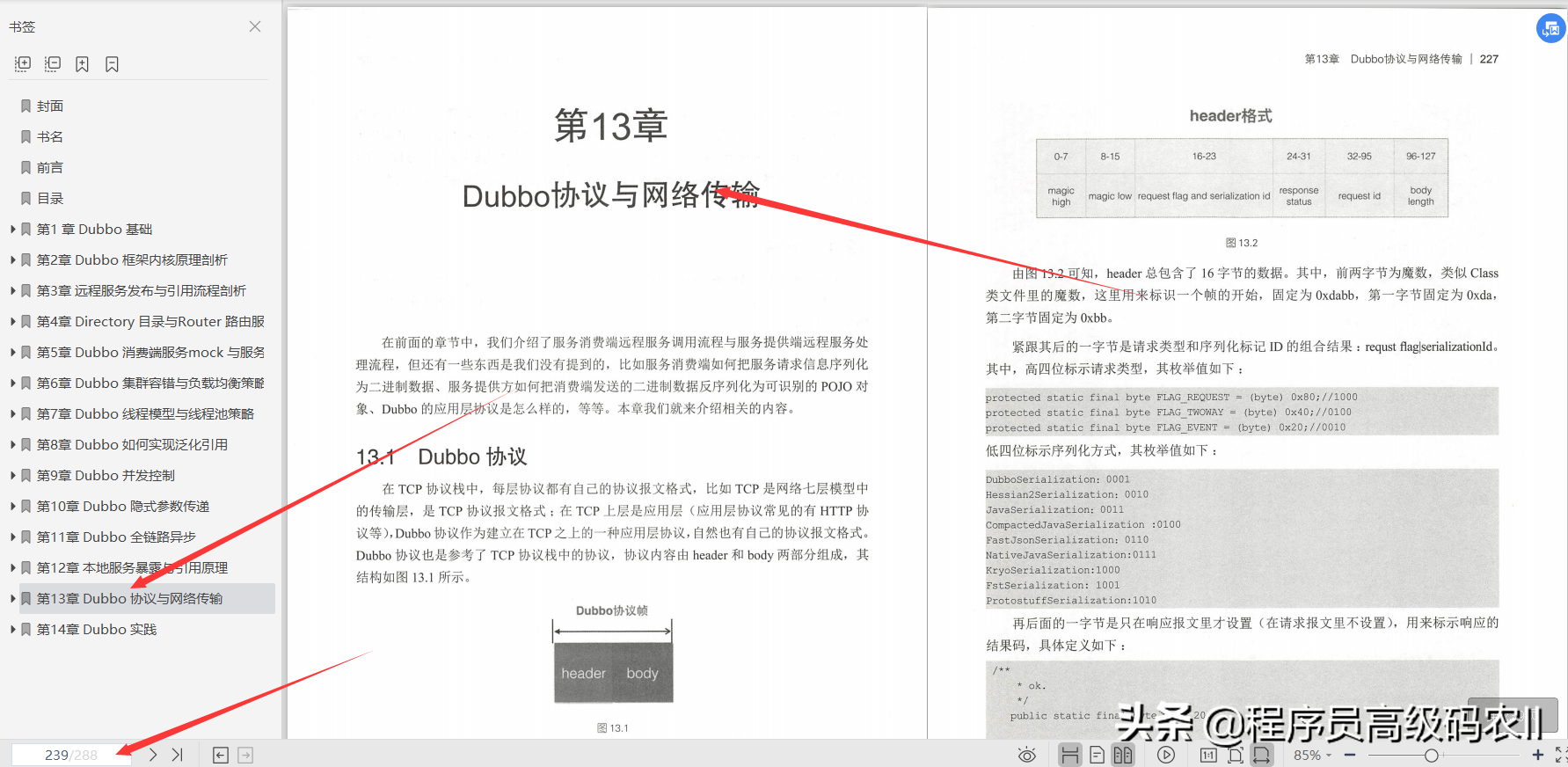1568x767 pixels.
Task: Jump to 第1章 Dubbo 基础
Action: point(94,229)
